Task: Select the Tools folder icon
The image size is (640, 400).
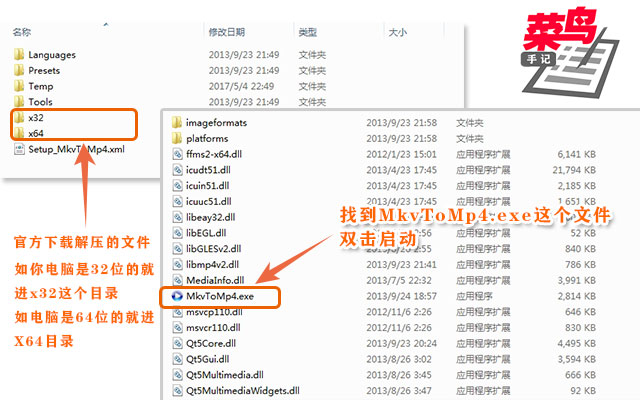Action: (x=19, y=102)
